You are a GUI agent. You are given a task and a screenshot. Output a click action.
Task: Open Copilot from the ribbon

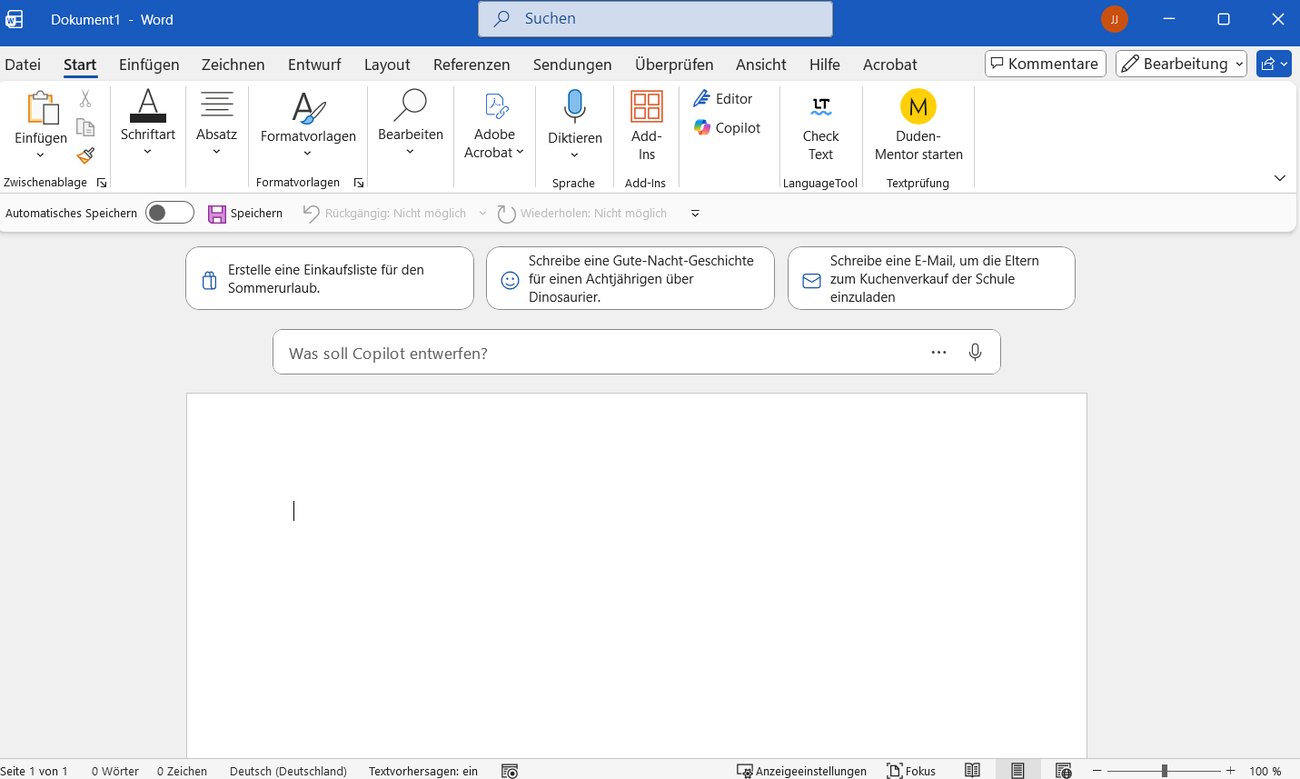727,128
